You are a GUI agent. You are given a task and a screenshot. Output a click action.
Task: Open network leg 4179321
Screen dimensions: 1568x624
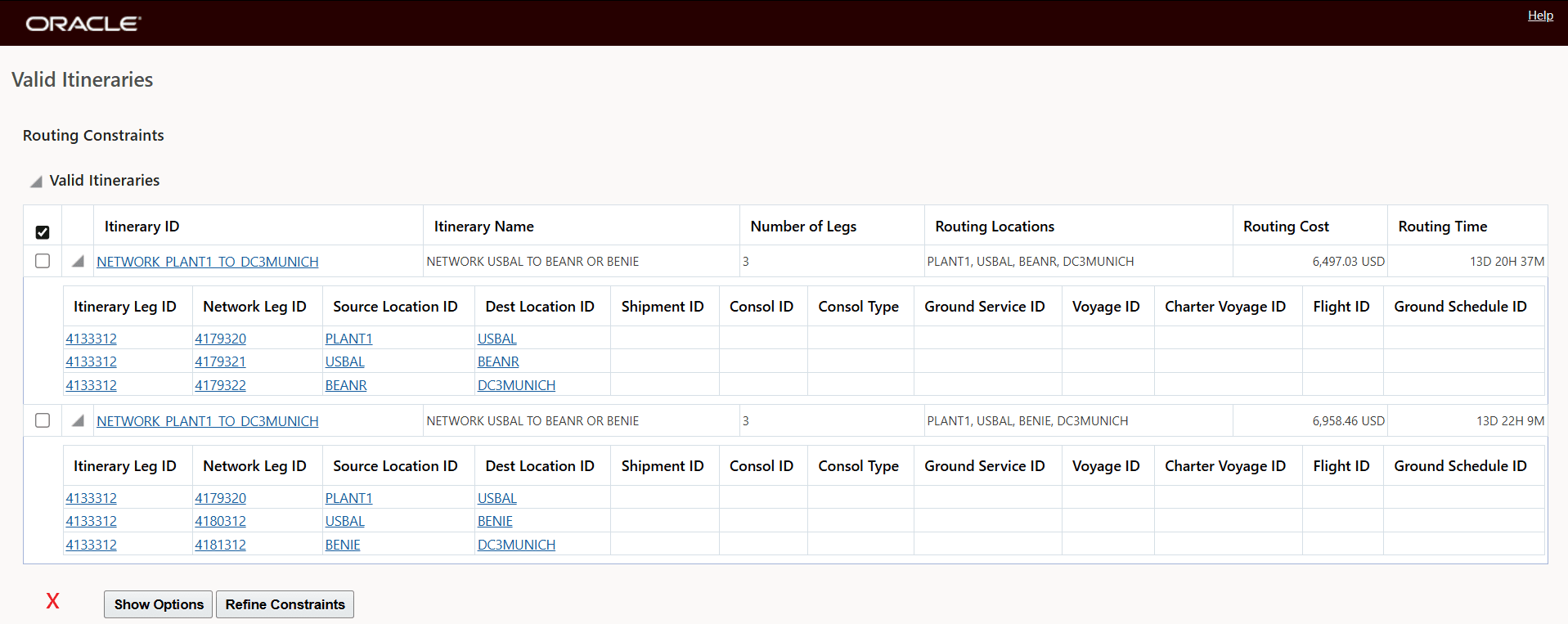[x=220, y=361]
